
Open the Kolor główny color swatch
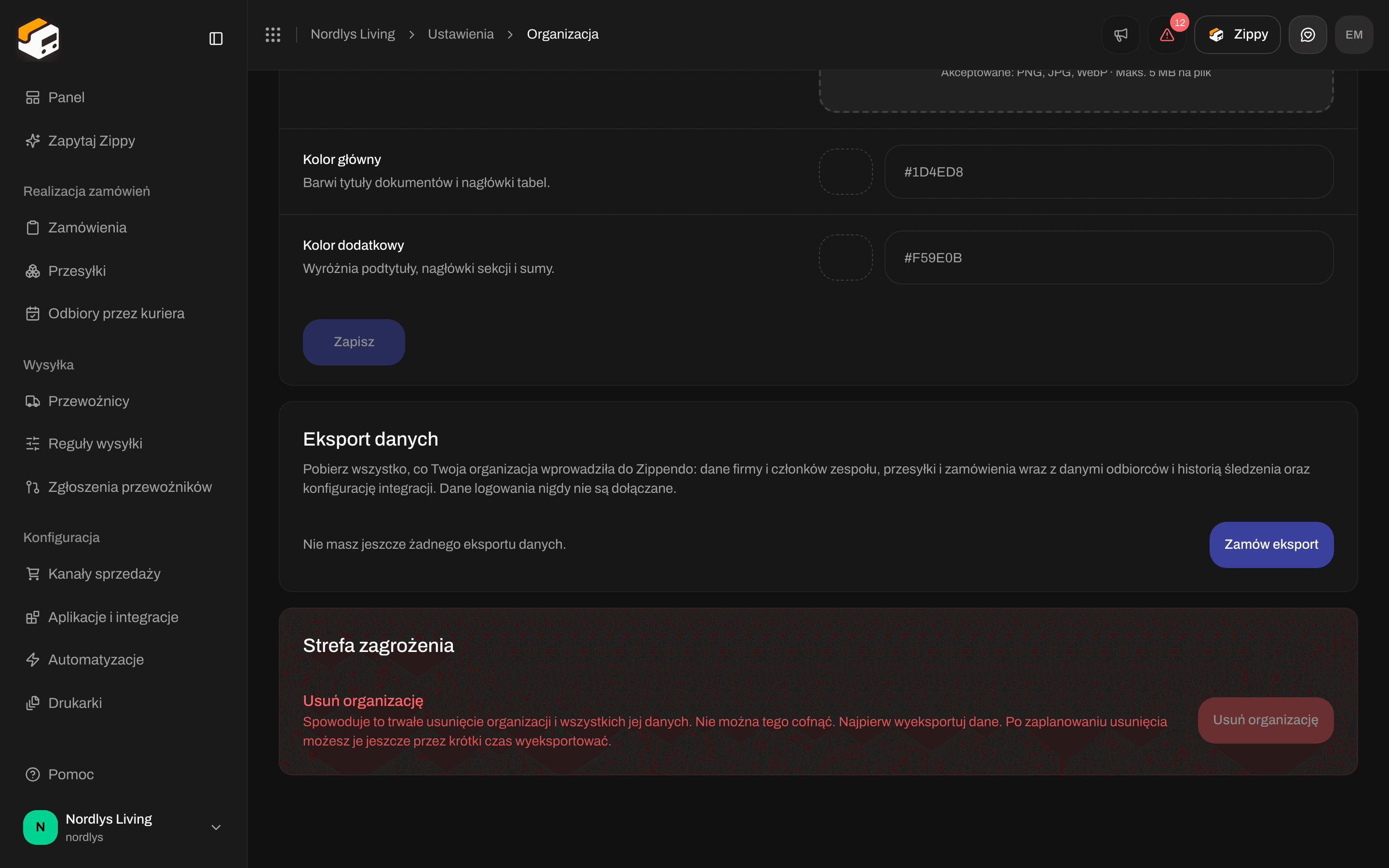click(x=845, y=172)
